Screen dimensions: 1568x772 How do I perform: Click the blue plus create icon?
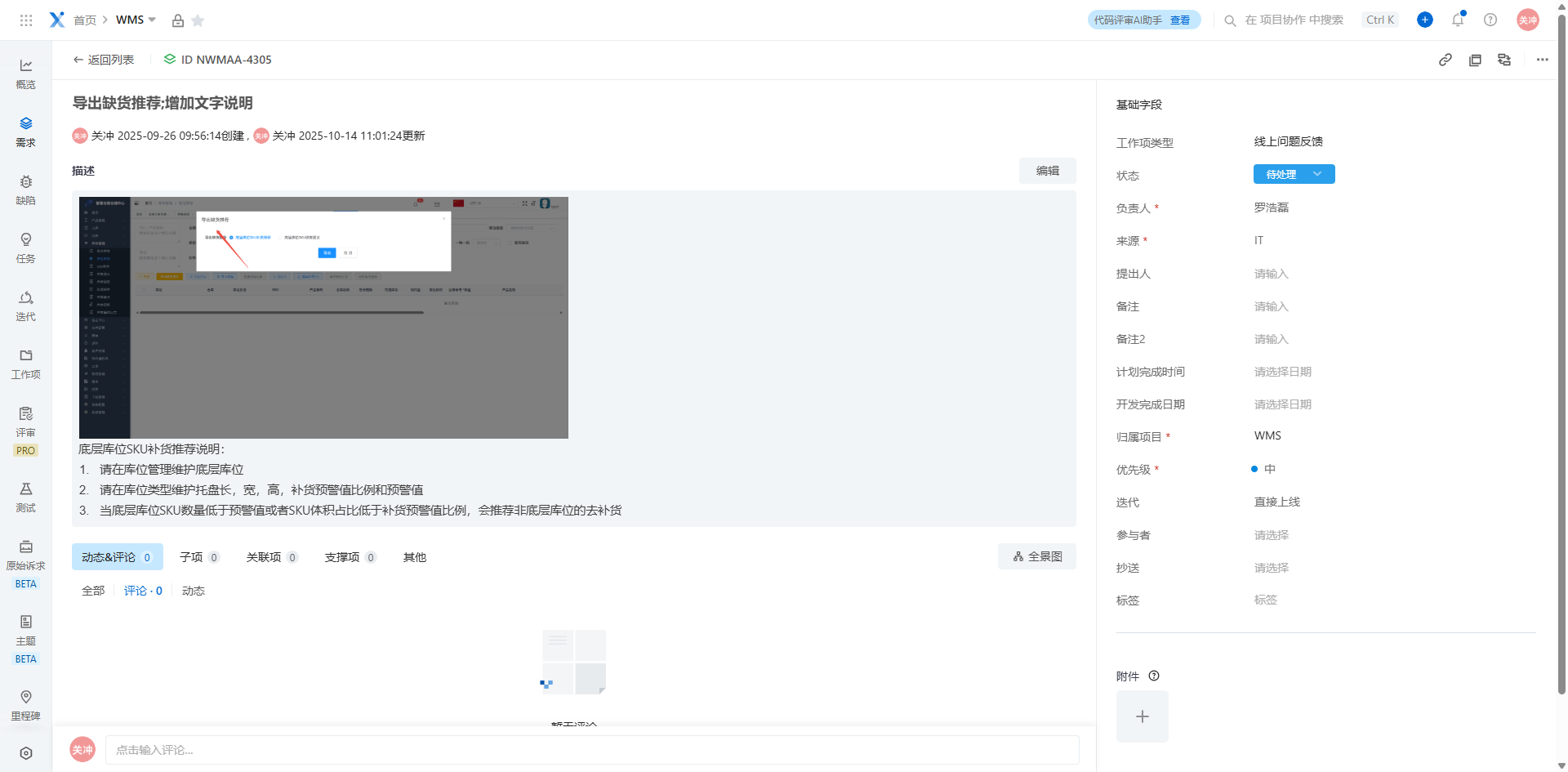[1424, 20]
